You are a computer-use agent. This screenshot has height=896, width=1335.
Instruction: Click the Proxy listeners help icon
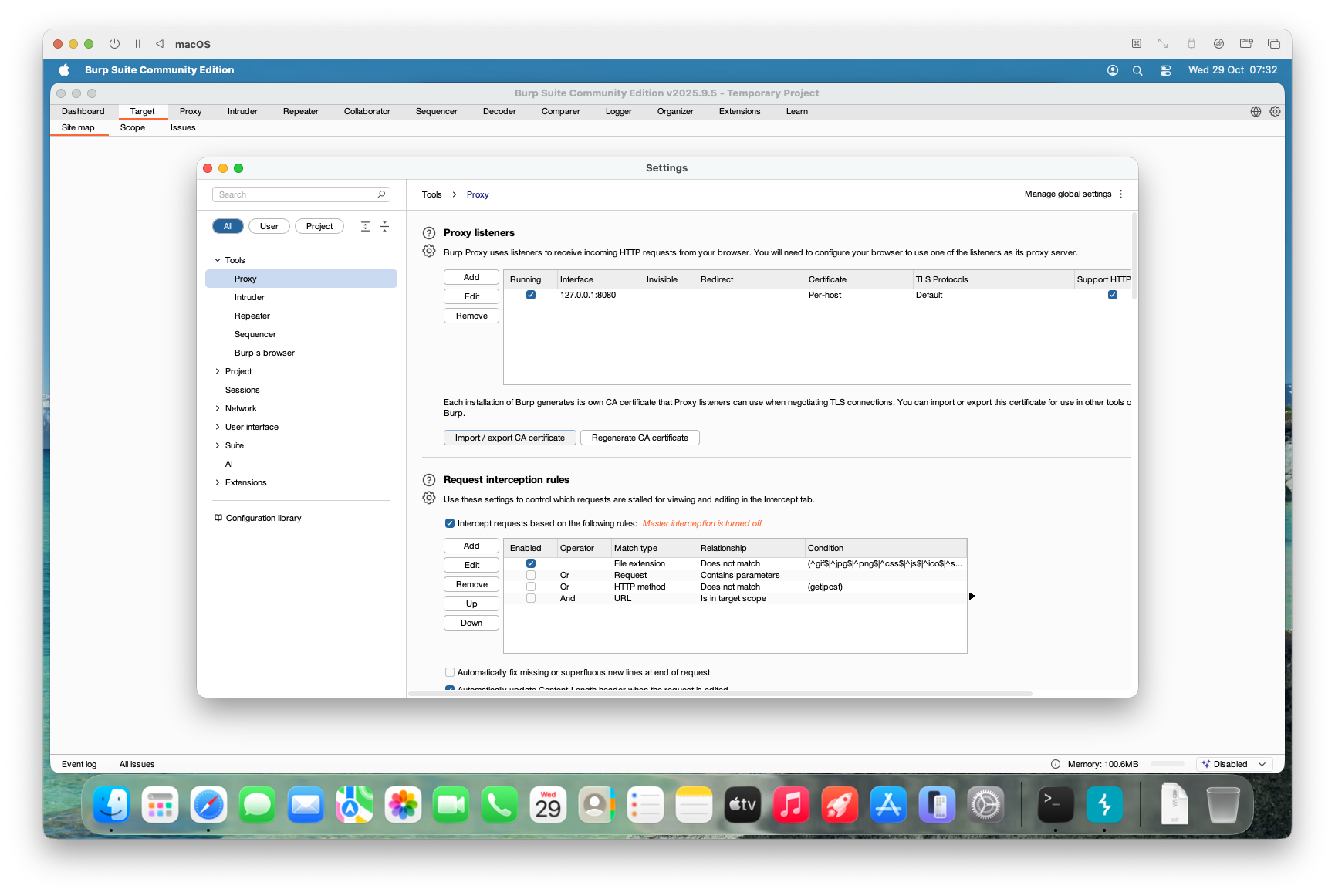point(429,233)
